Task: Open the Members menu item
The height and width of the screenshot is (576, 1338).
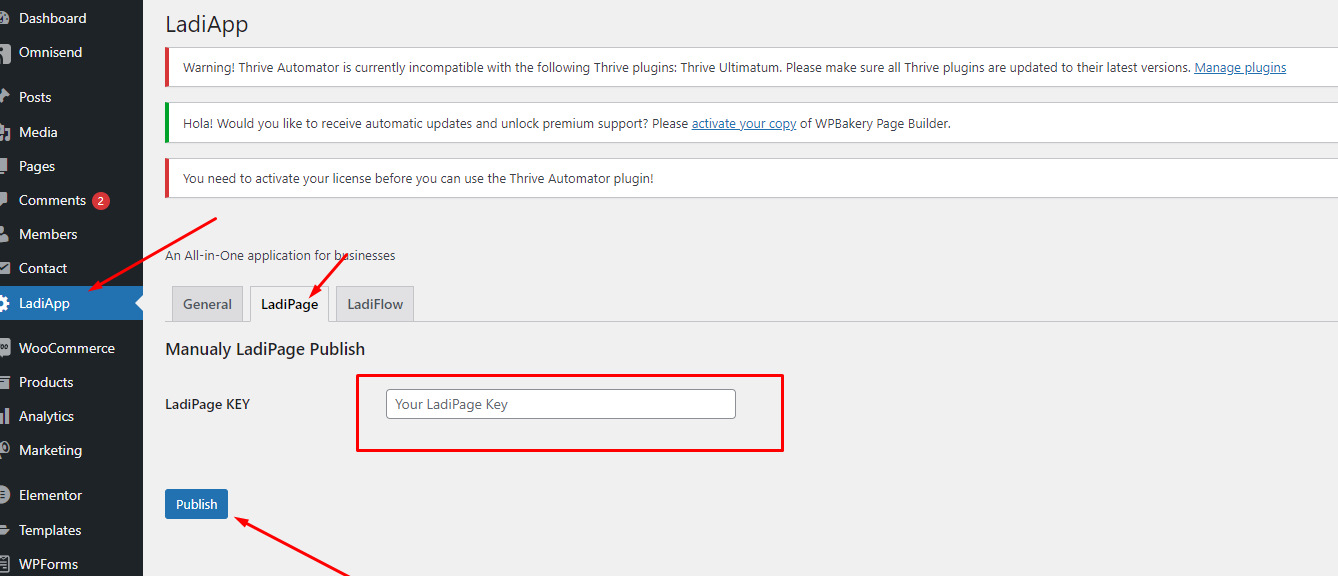Action: coord(48,234)
